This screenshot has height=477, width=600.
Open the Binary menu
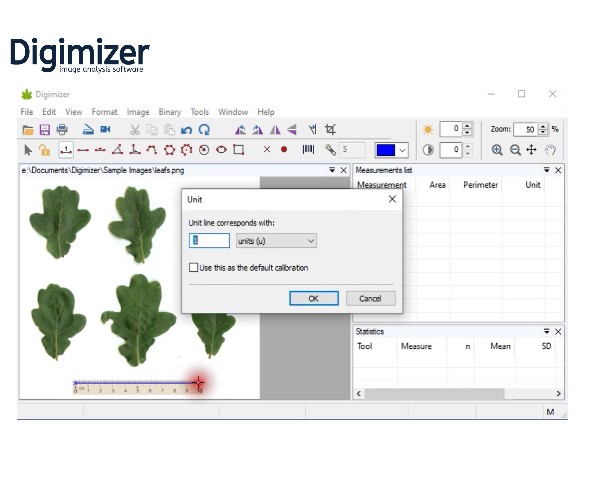[170, 112]
